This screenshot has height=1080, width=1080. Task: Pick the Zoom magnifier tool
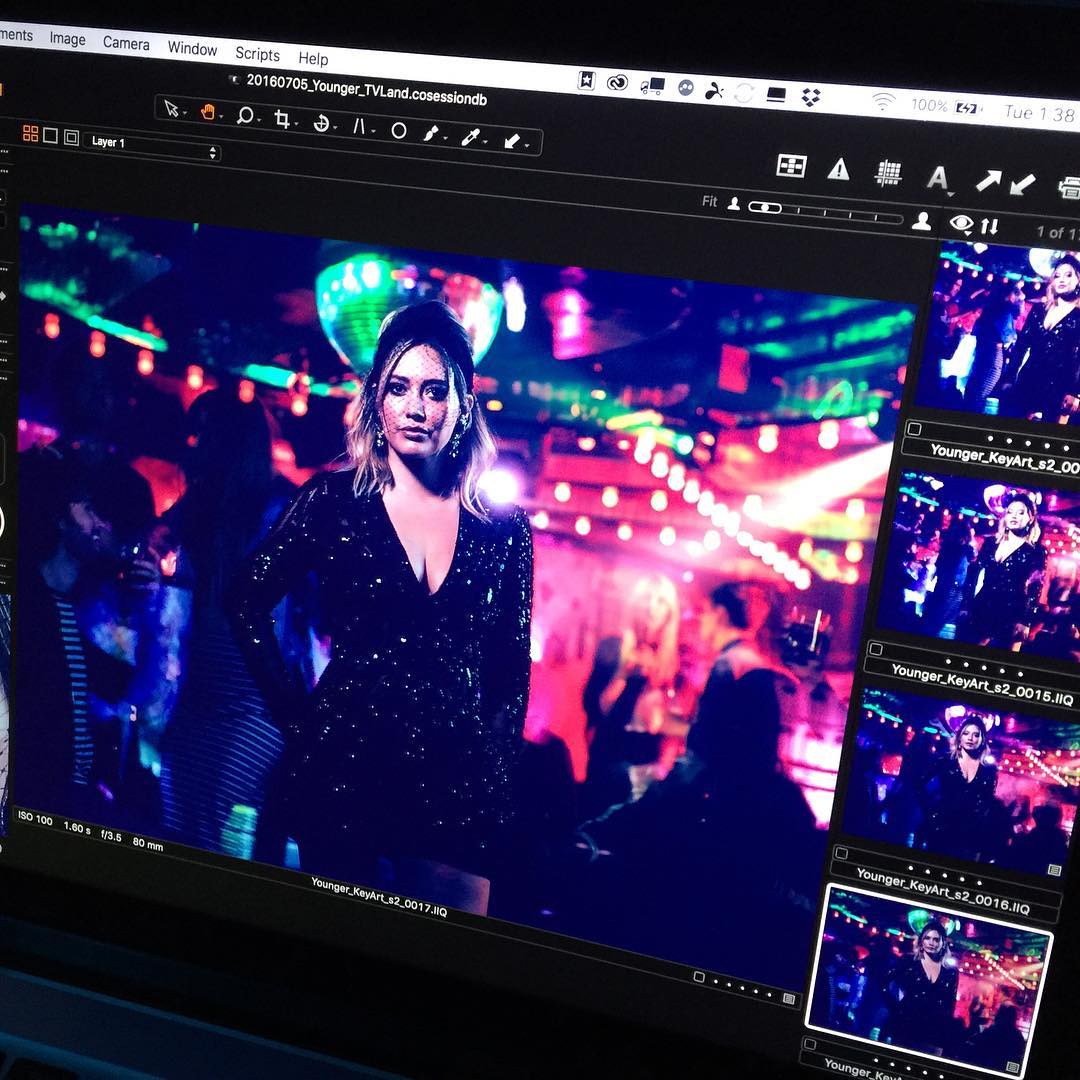(245, 116)
